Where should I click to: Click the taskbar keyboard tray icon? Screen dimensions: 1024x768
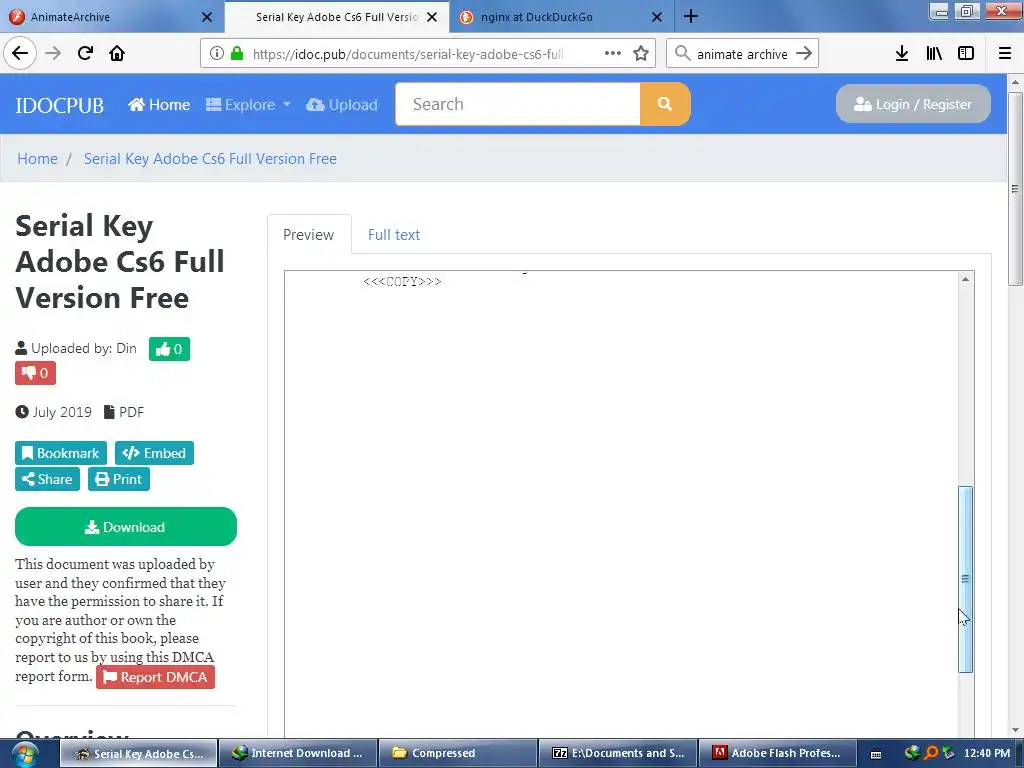(x=876, y=754)
